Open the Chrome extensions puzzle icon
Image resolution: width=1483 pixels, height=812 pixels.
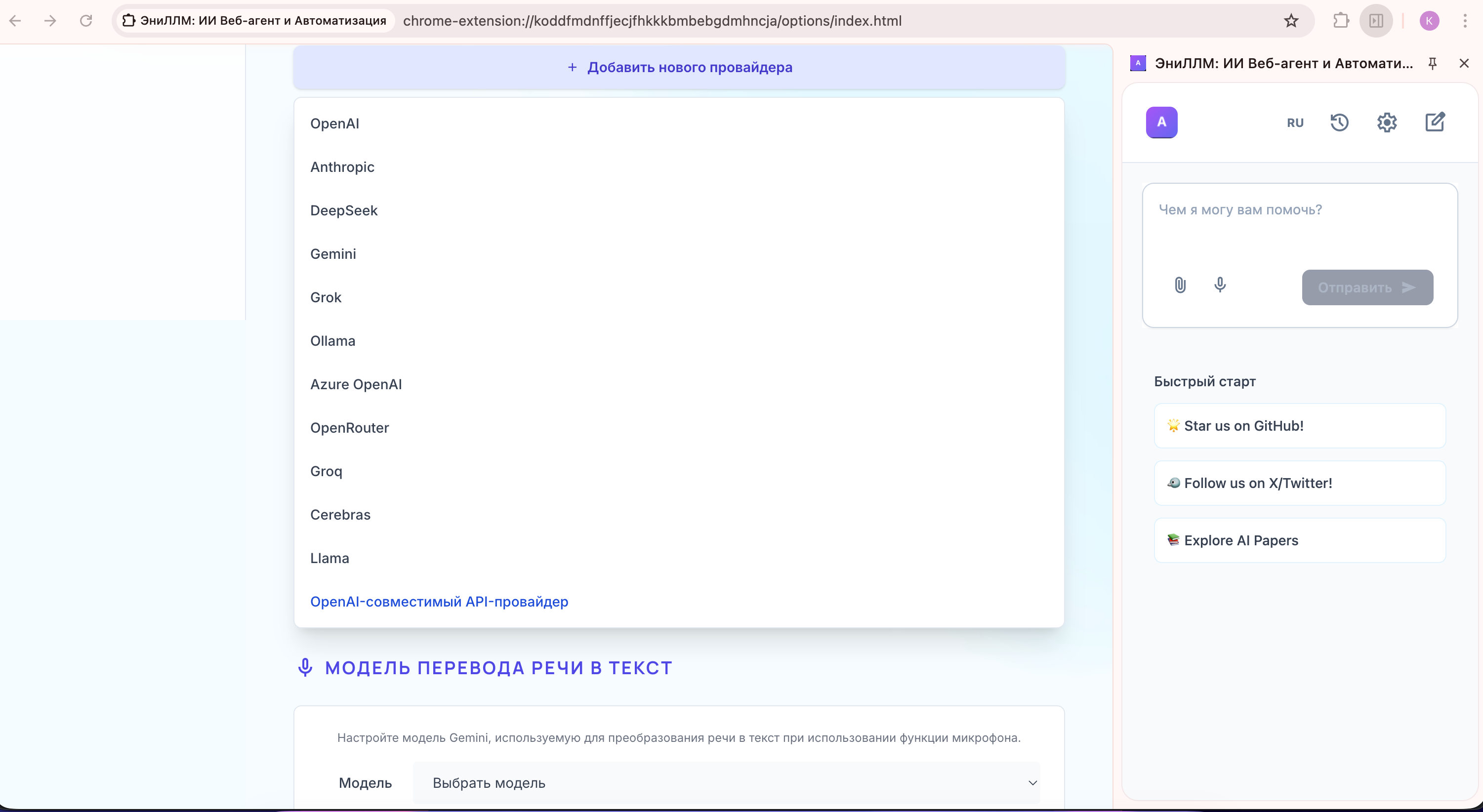tap(1341, 21)
